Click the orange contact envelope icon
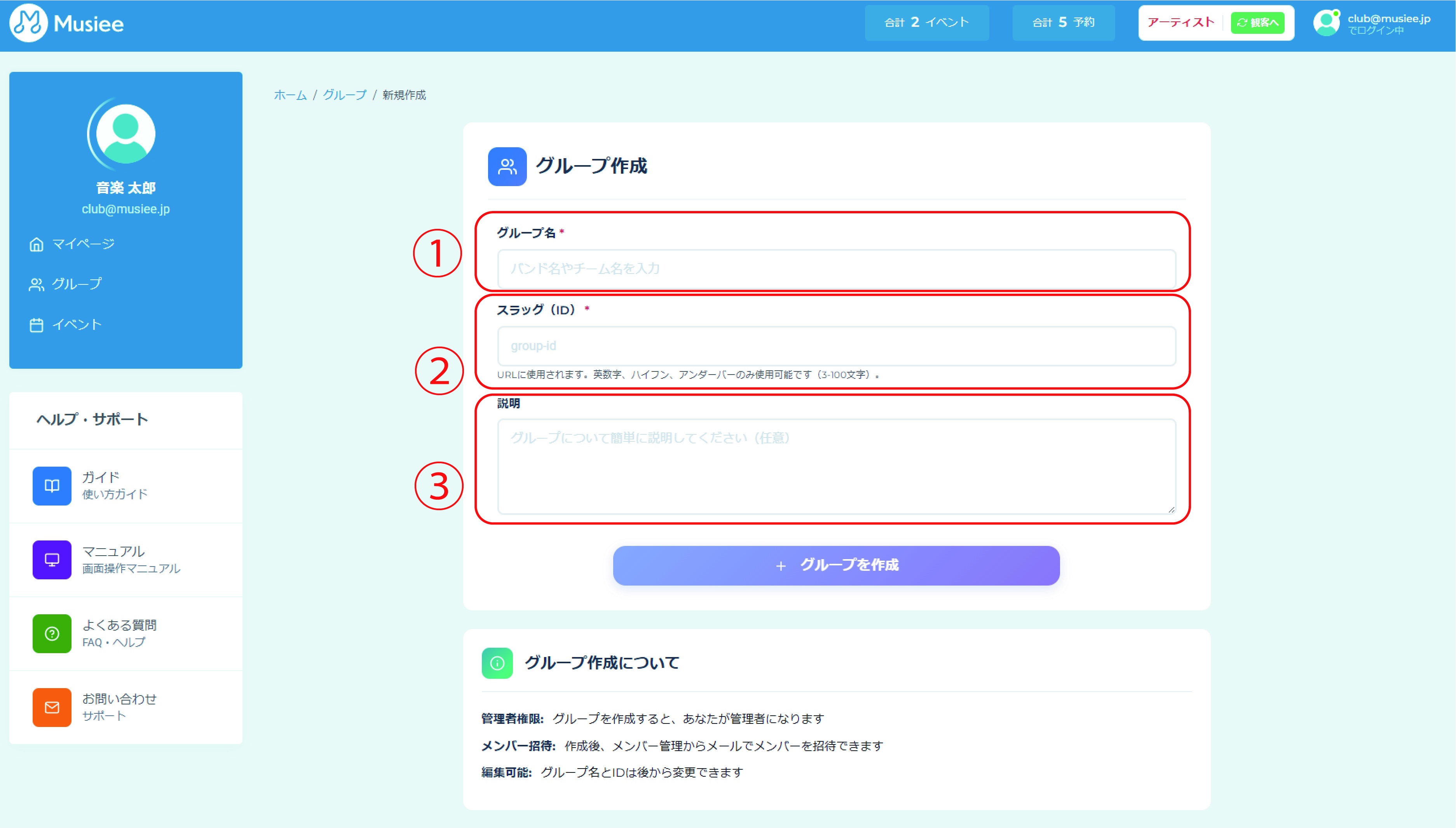 point(52,708)
